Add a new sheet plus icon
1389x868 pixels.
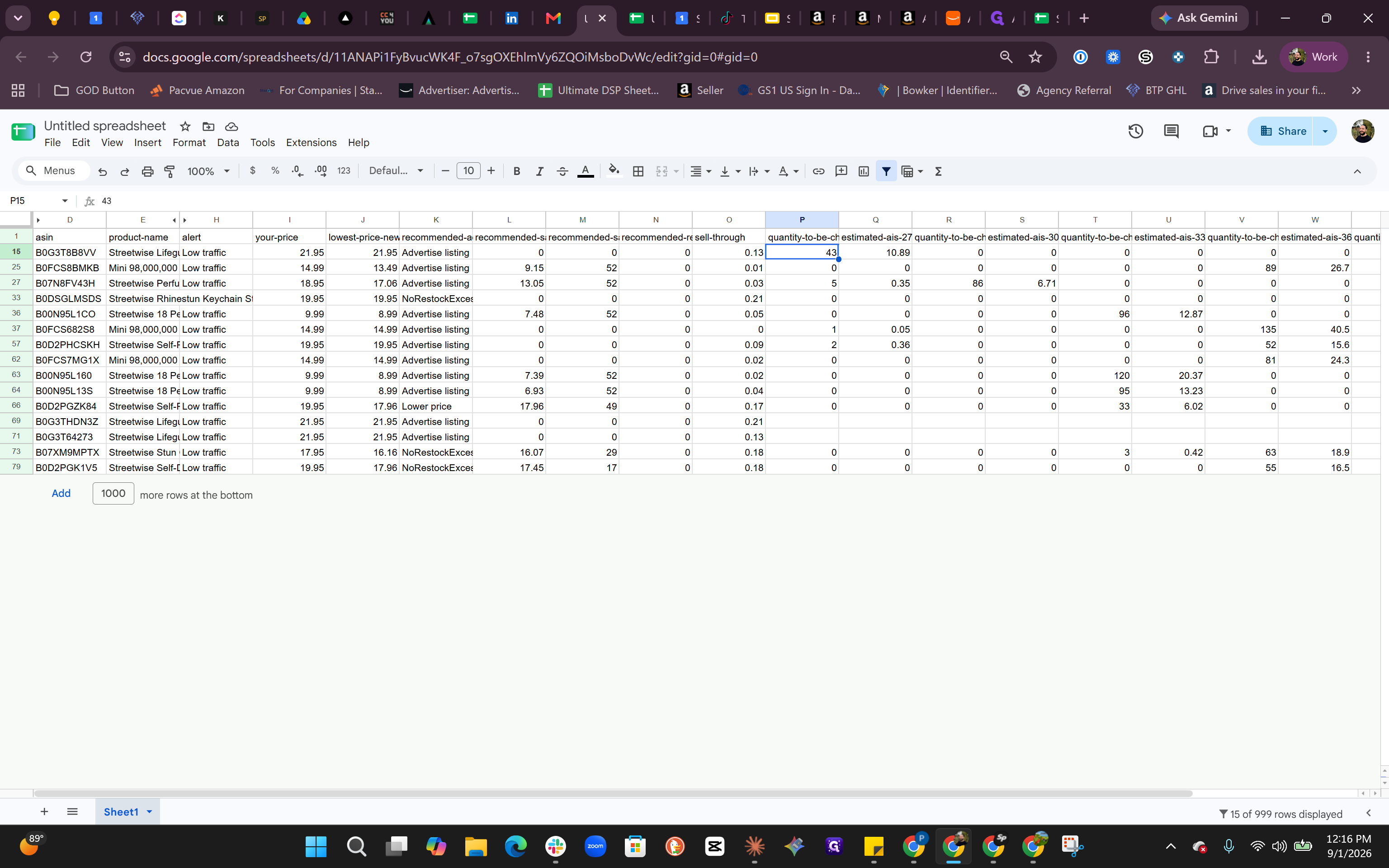44,811
